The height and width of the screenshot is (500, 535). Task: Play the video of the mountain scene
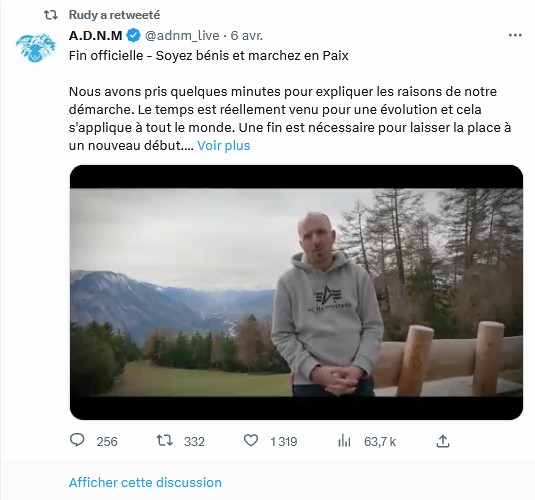(296, 292)
